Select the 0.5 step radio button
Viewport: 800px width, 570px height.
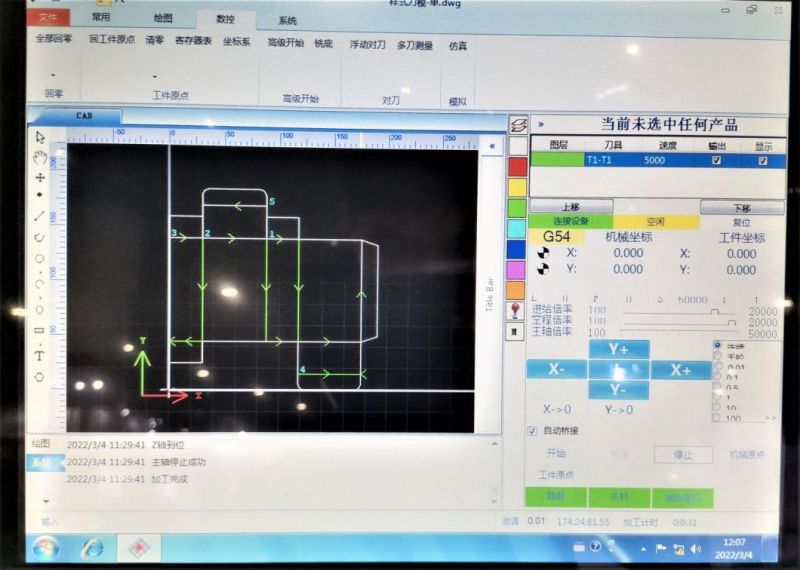[717, 387]
